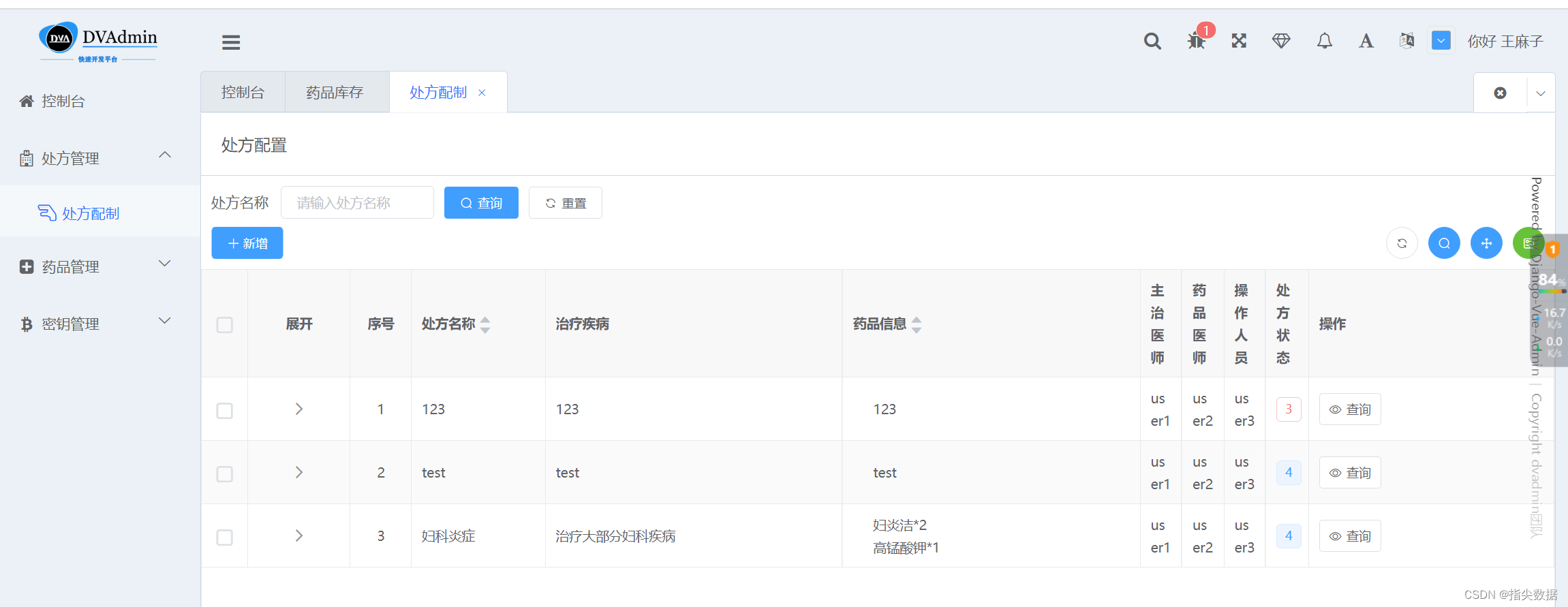The height and width of the screenshot is (607, 1568).
Task: Click the blue 查询 search button
Action: (x=481, y=202)
